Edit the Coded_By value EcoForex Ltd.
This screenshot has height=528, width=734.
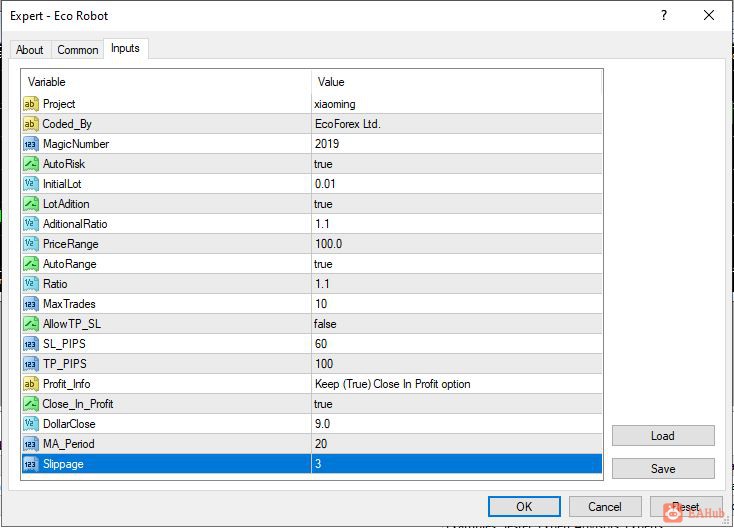[x=348, y=124]
